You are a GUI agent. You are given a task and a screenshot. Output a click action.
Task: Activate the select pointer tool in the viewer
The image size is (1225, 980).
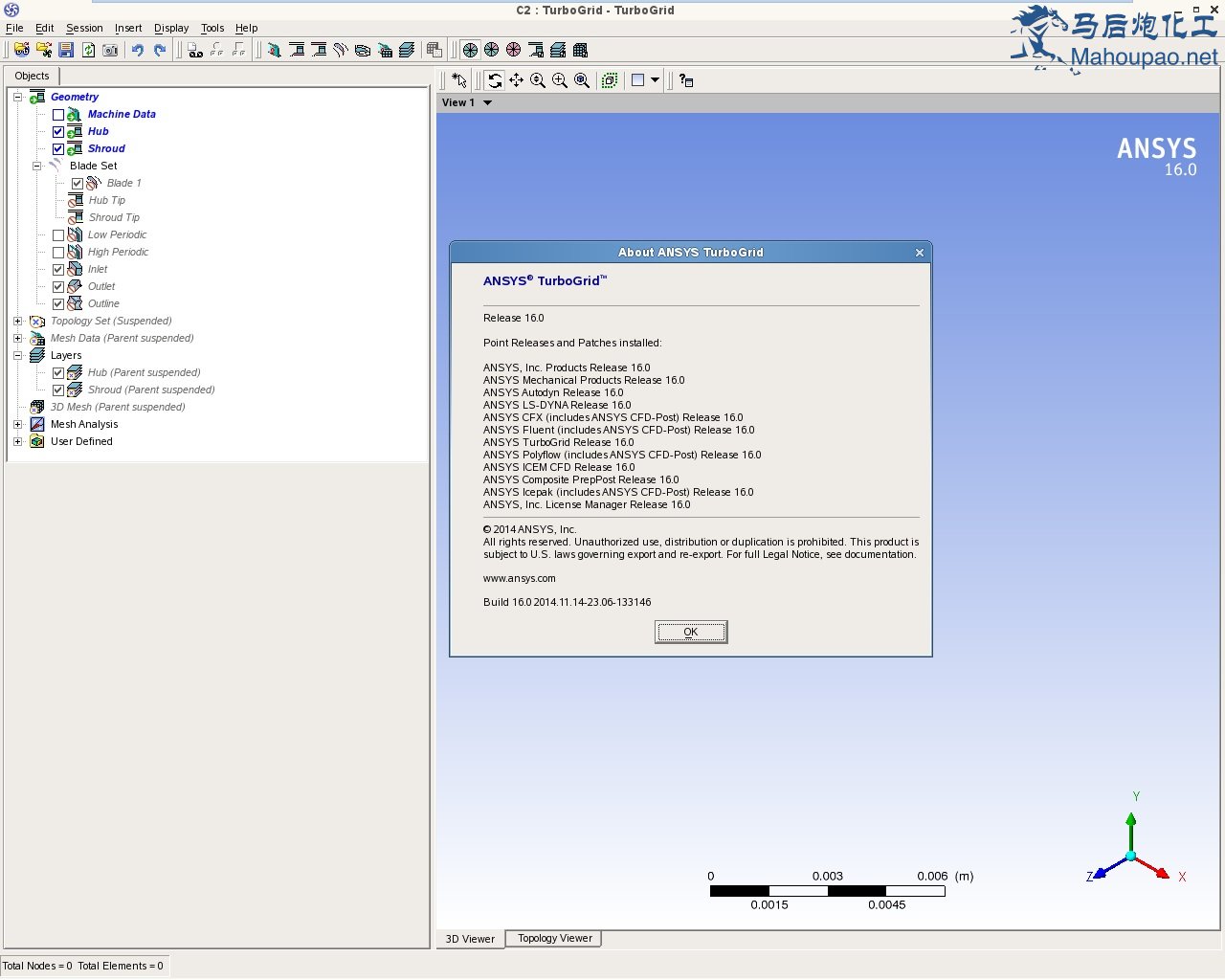pos(459,80)
